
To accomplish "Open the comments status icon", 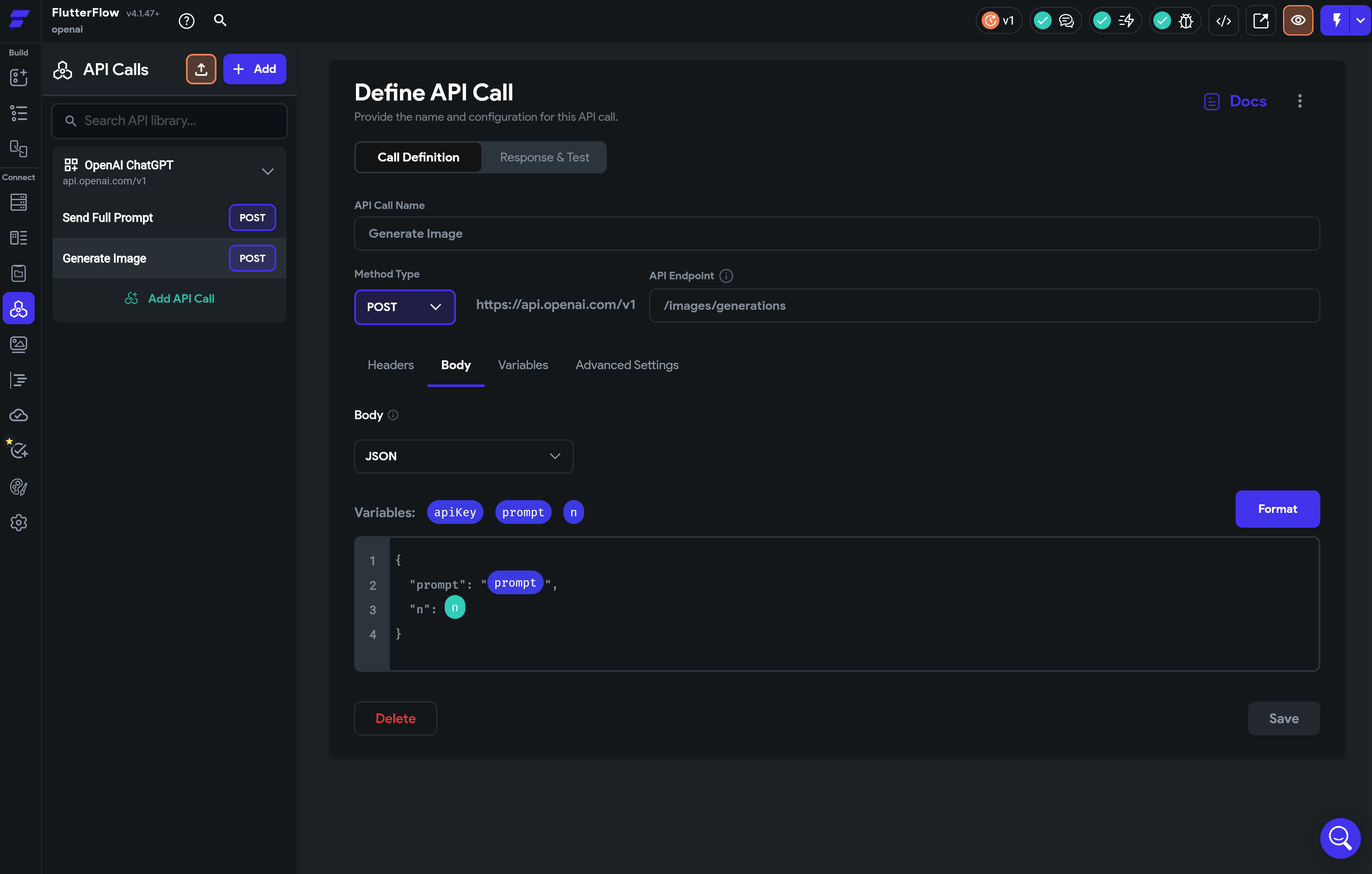I will click(1066, 21).
